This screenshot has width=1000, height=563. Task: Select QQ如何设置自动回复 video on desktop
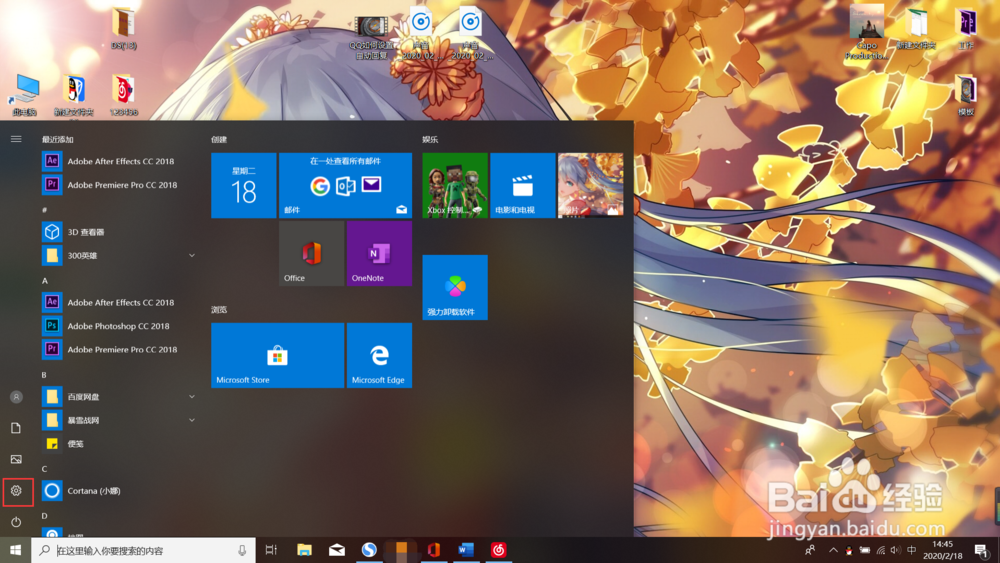[x=371, y=37]
